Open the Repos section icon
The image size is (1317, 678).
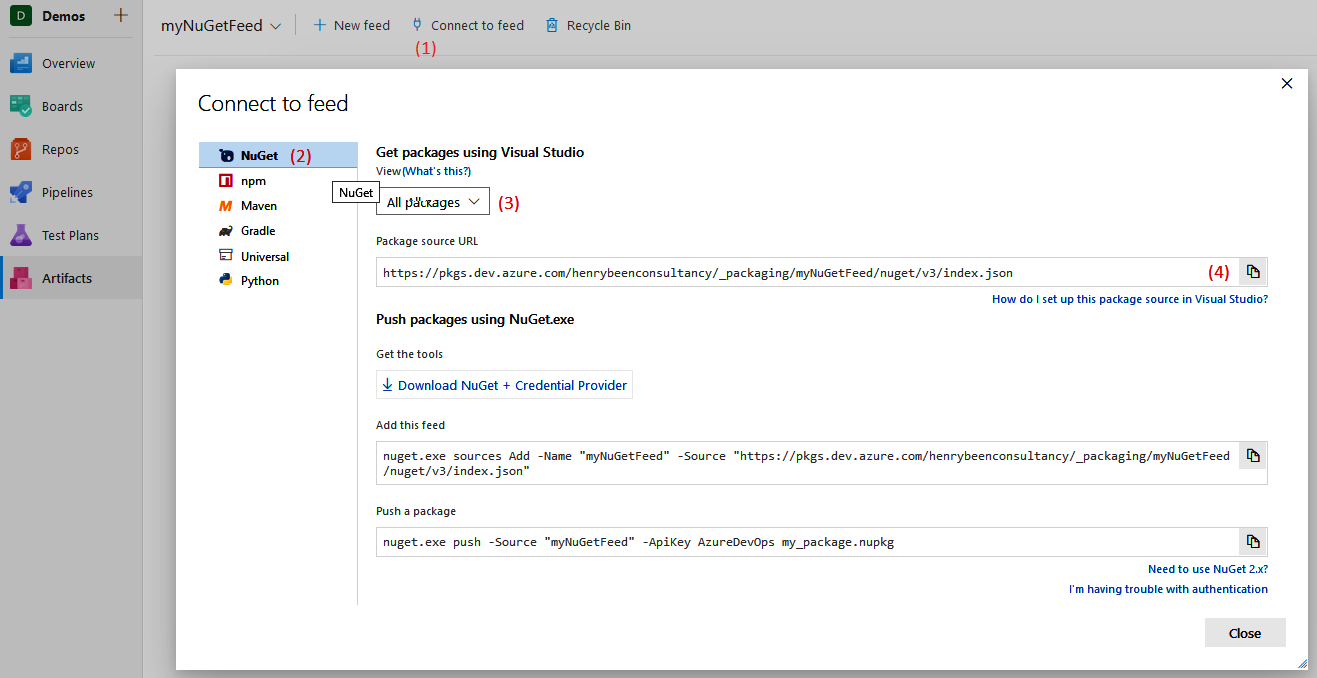21,149
